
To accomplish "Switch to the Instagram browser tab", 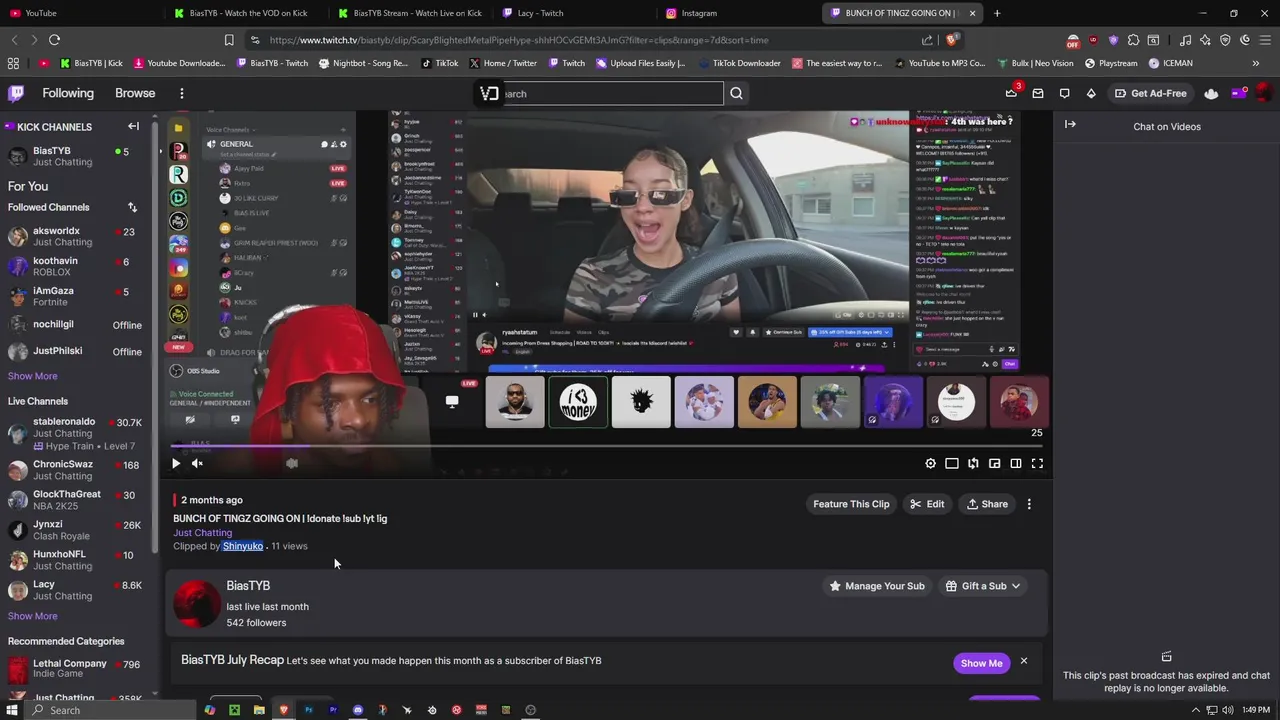I will point(739,13).
